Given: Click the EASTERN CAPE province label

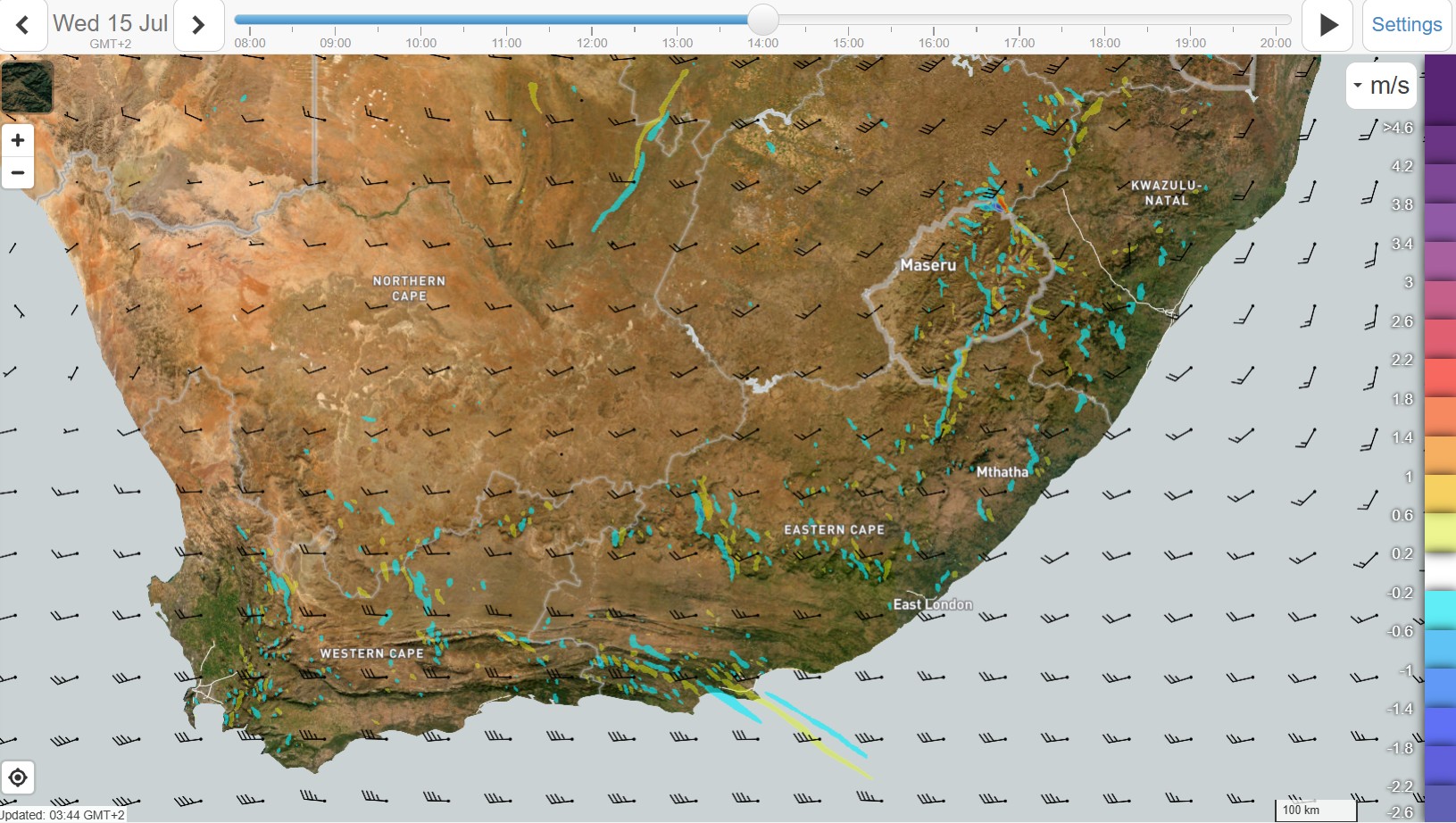Looking at the screenshot, I should coord(835,529).
